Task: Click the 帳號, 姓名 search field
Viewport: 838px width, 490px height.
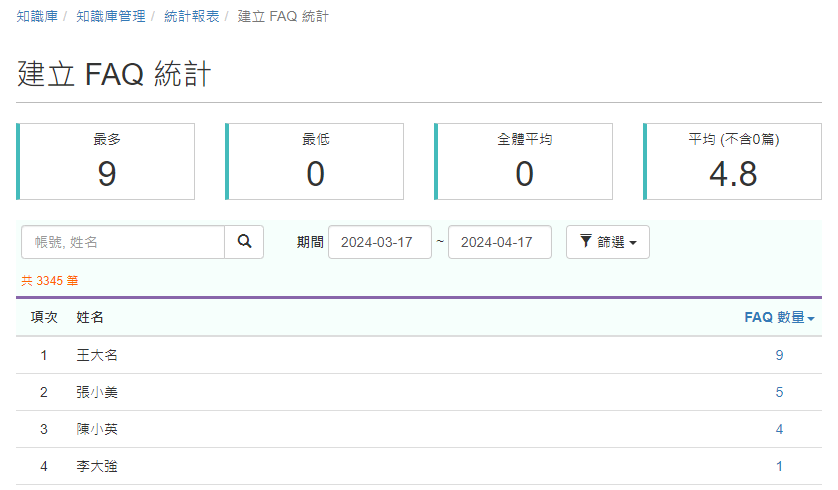Action: pos(123,242)
